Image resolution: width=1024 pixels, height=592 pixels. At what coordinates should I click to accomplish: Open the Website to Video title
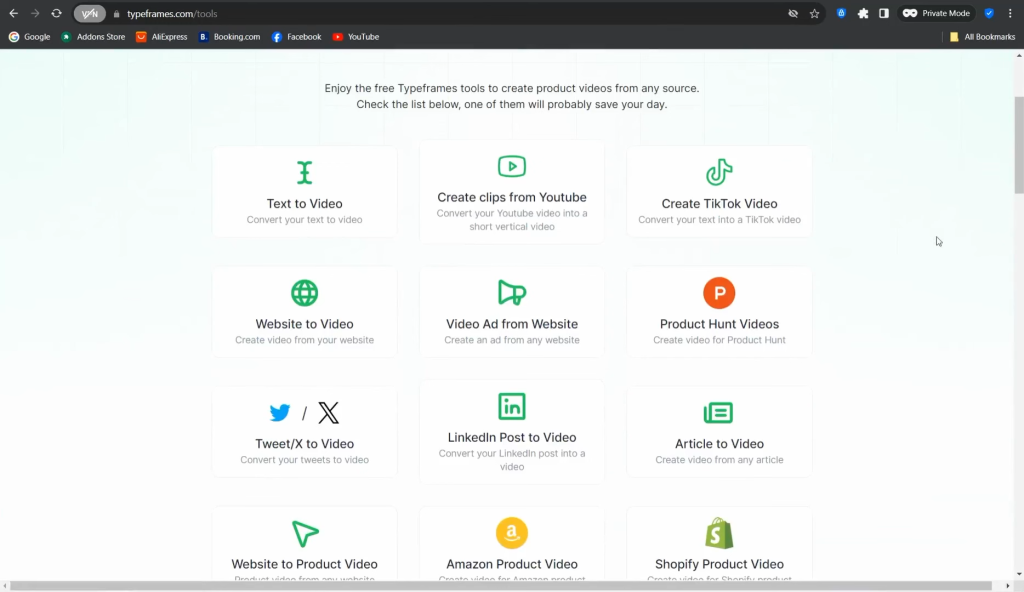click(304, 323)
